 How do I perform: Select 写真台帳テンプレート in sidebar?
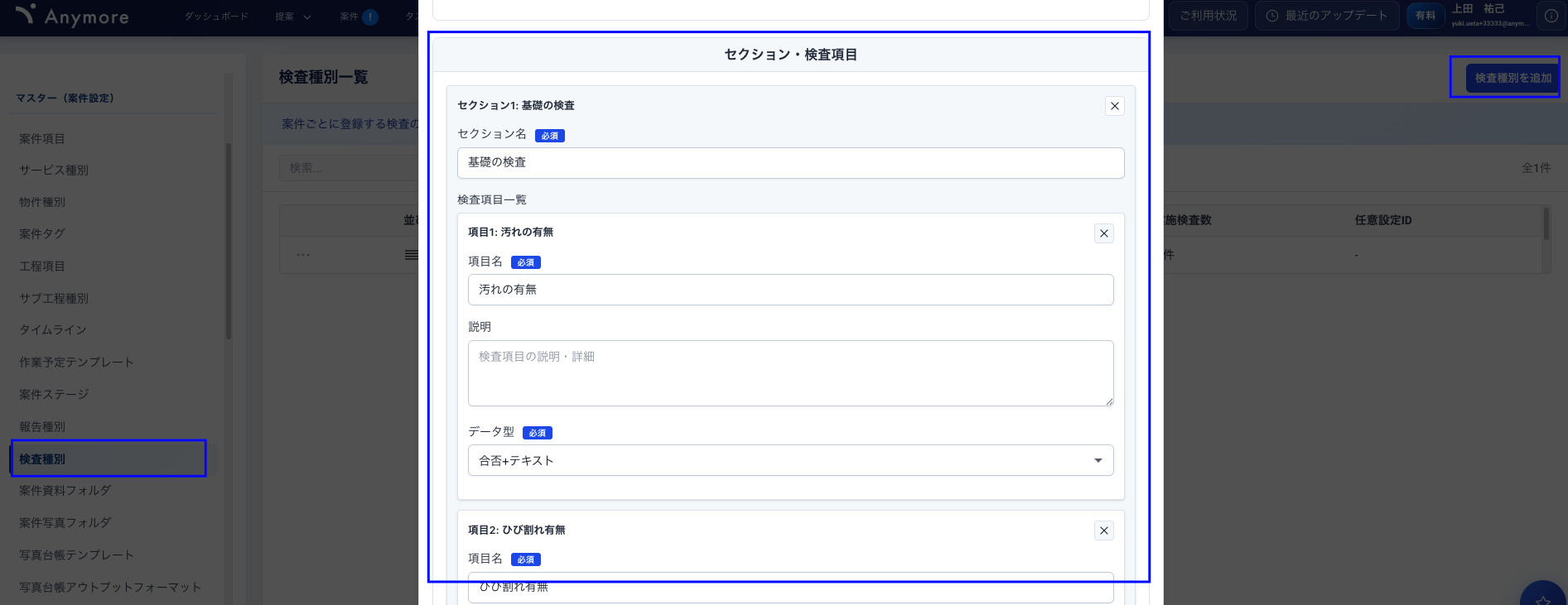[x=76, y=555]
